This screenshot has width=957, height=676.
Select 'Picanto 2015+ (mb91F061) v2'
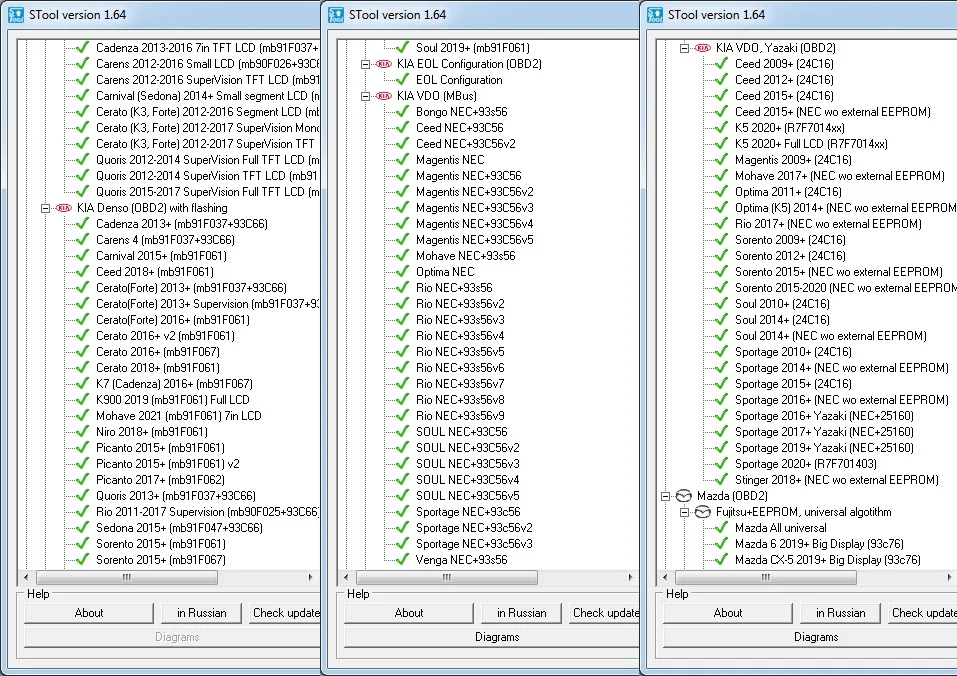(x=168, y=464)
